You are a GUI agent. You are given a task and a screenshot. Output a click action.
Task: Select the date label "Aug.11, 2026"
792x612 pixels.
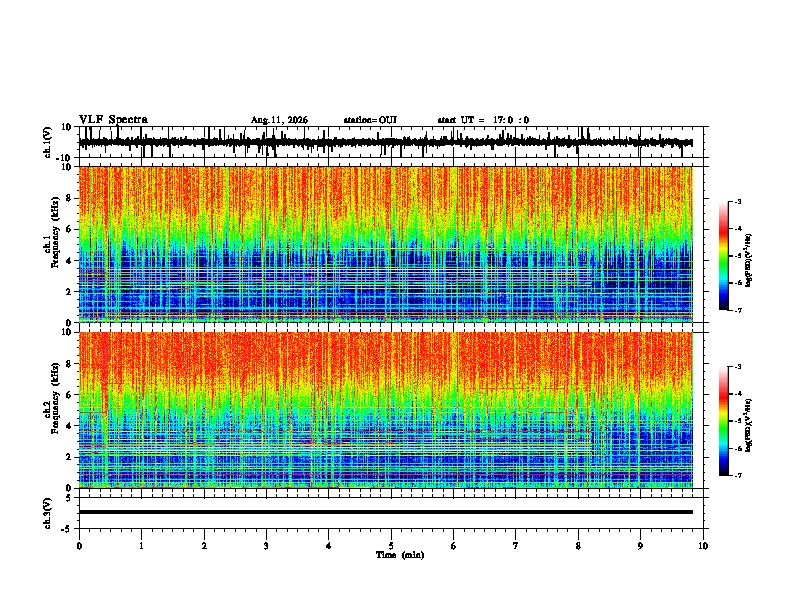279,120
